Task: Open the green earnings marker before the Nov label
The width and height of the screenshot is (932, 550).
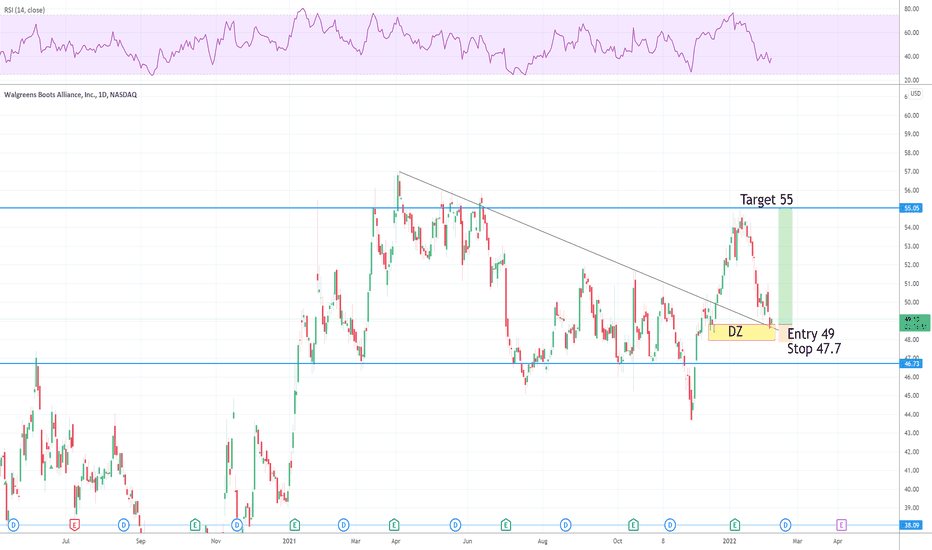Action: [x=195, y=525]
